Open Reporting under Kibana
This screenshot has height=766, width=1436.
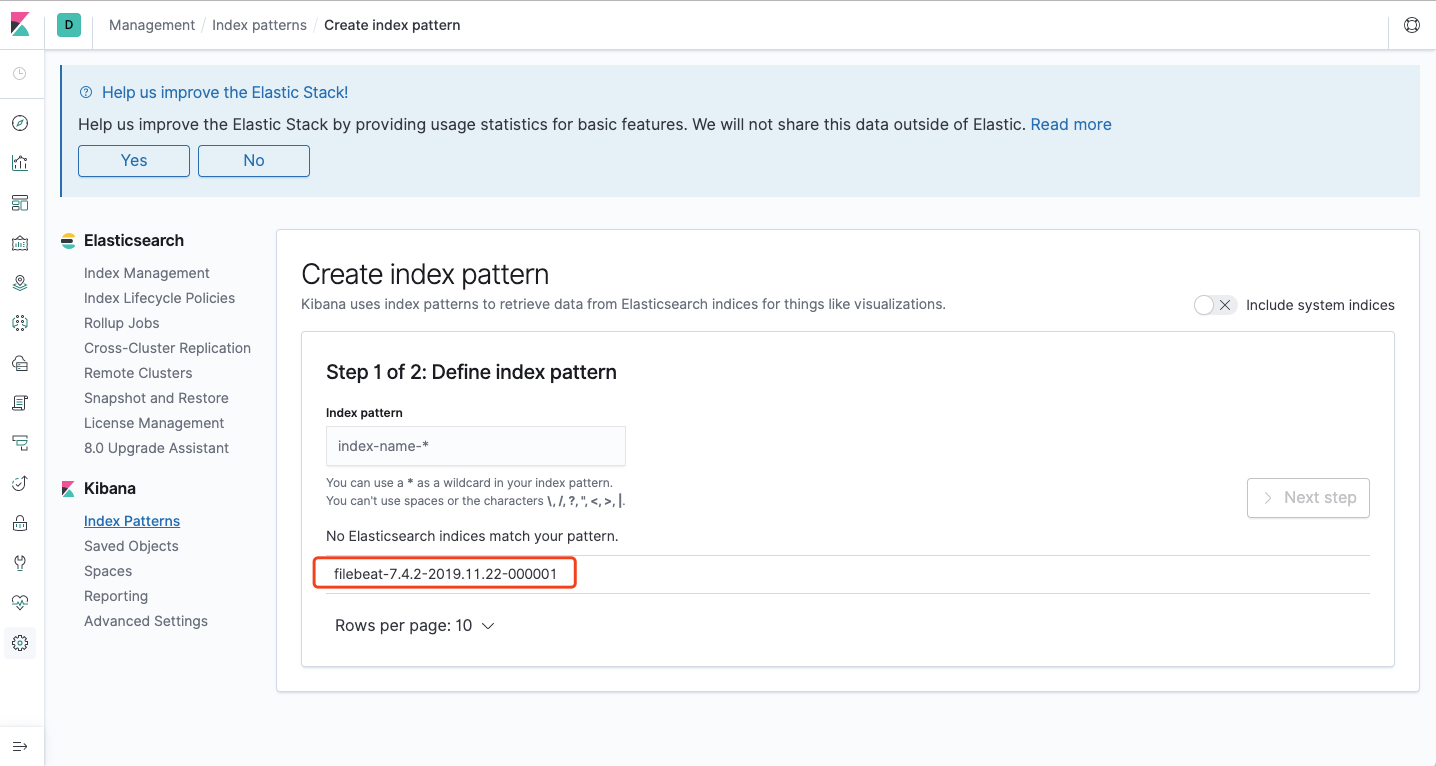[116, 596]
